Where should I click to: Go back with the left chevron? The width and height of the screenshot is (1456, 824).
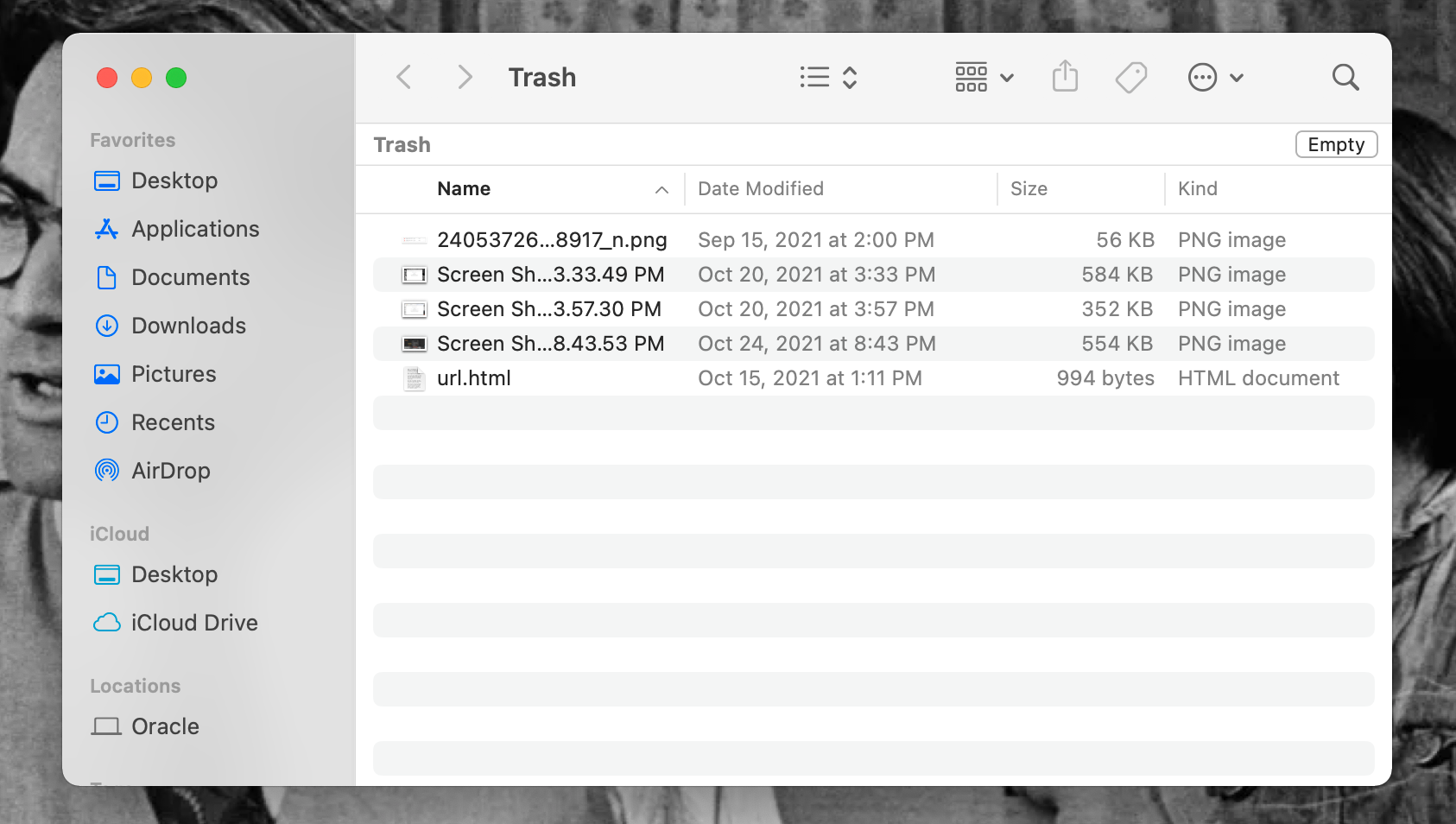point(404,78)
